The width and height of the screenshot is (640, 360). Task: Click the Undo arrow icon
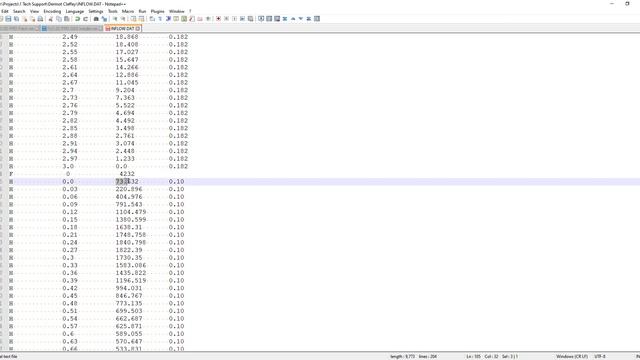[77, 19]
